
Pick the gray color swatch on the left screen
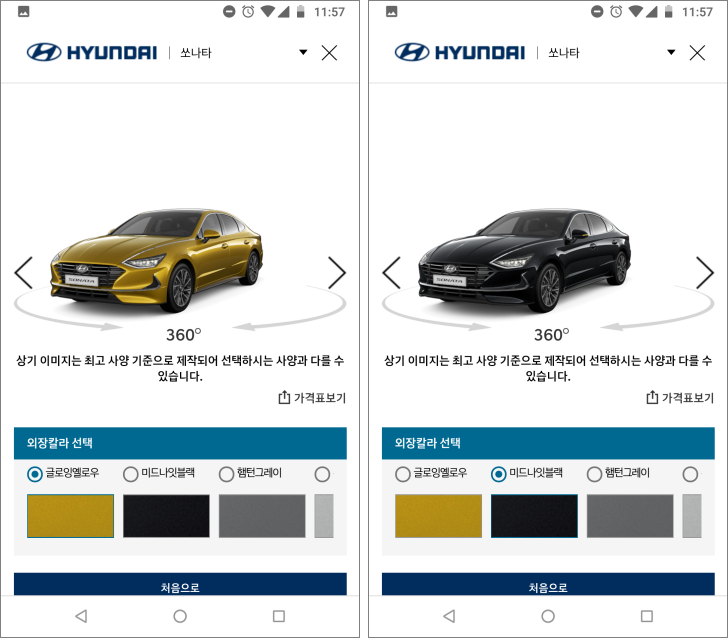pos(262,516)
